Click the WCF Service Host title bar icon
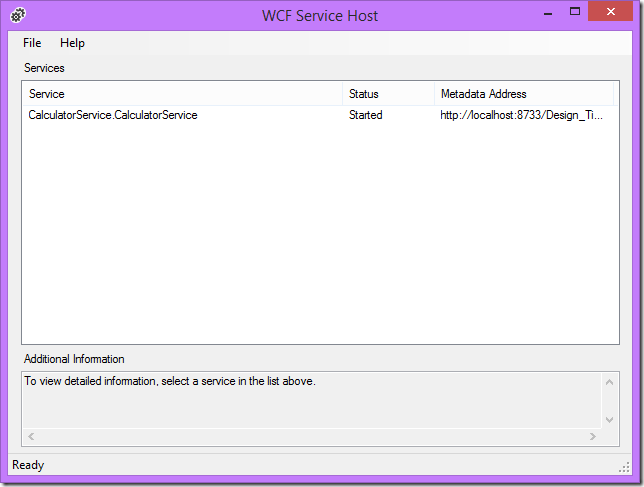The image size is (644, 487). coord(18,15)
